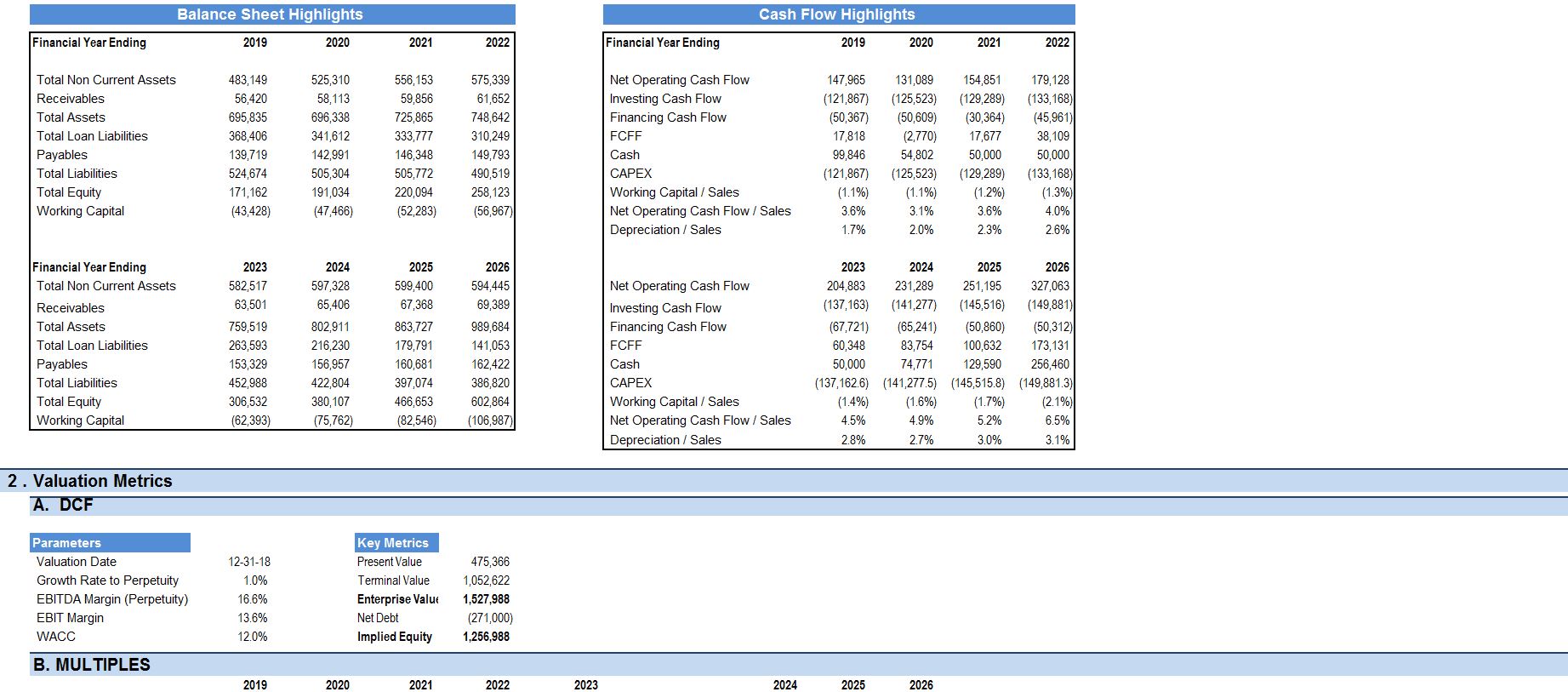Screen dimensions: 1568x692
Task: Select the 2025 FCFF value 100,632
Action: click(x=982, y=346)
